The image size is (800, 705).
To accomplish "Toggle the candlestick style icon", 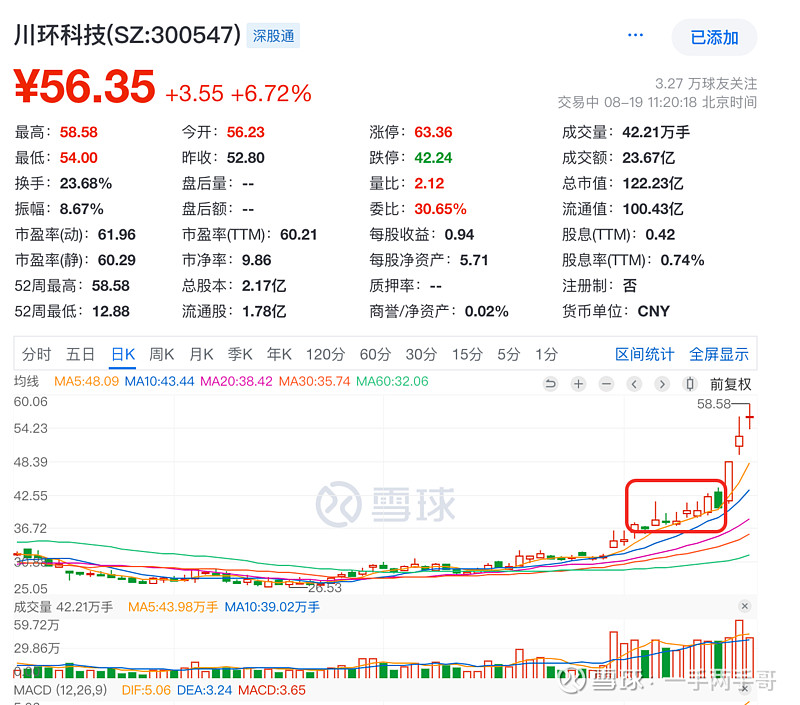I will (690, 384).
